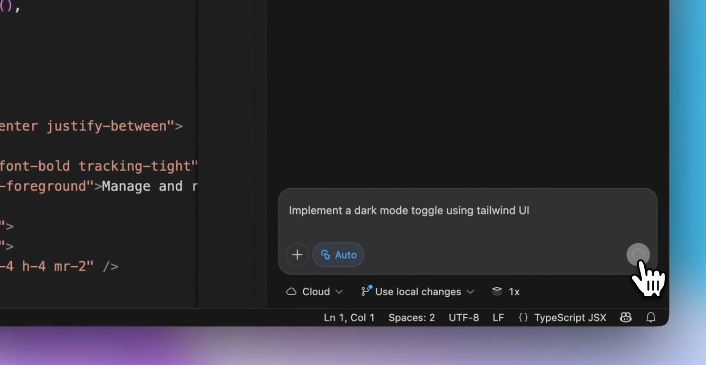Viewport: 706px width, 365px height.
Task: Click the font-bold tracking-tight code line
Action: pyautogui.click(x=99, y=166)
